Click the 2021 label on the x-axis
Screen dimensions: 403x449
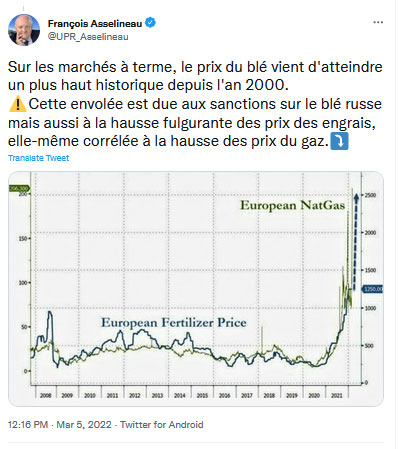coord(336,395)
